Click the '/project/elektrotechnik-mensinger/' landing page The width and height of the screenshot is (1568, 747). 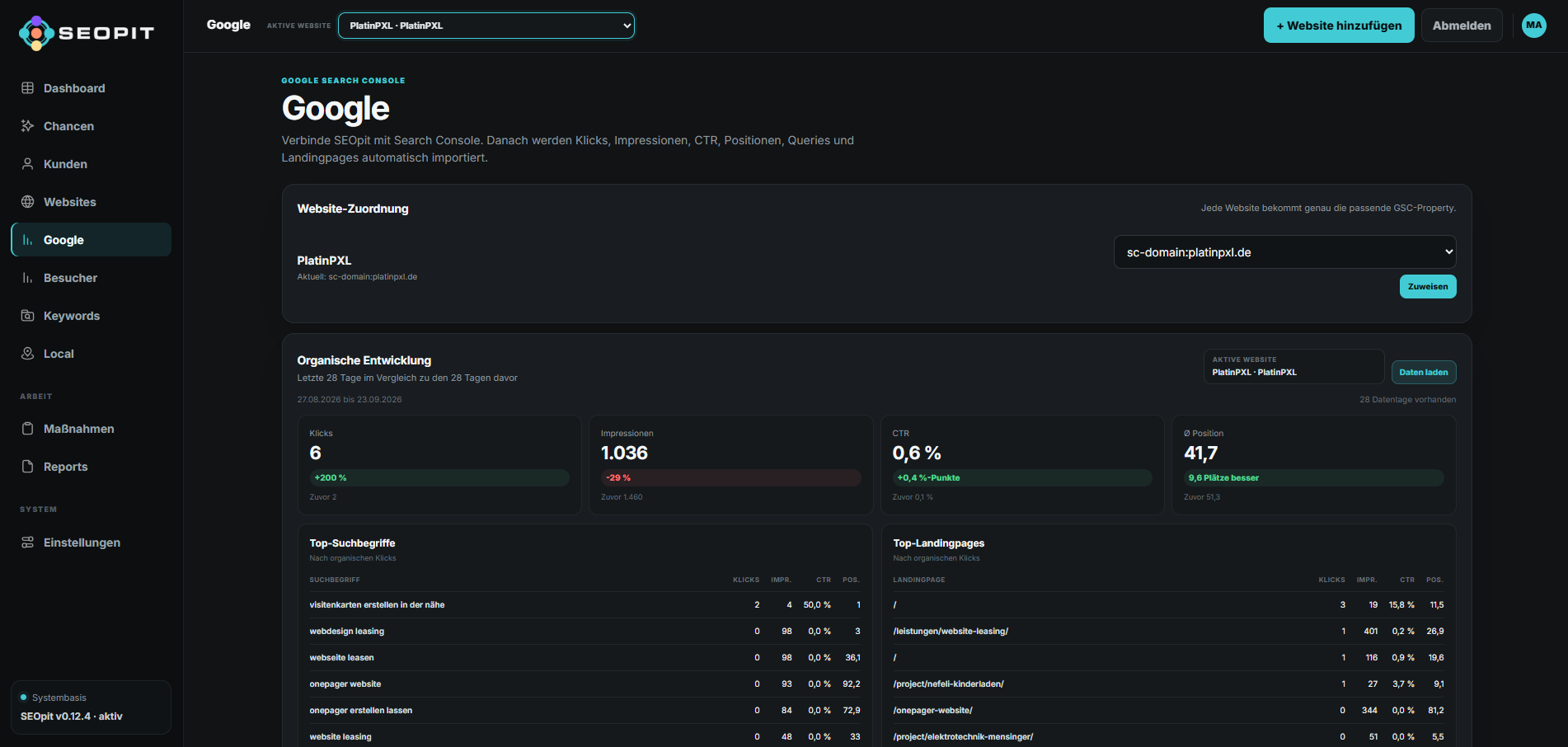(x=963, y=737)
